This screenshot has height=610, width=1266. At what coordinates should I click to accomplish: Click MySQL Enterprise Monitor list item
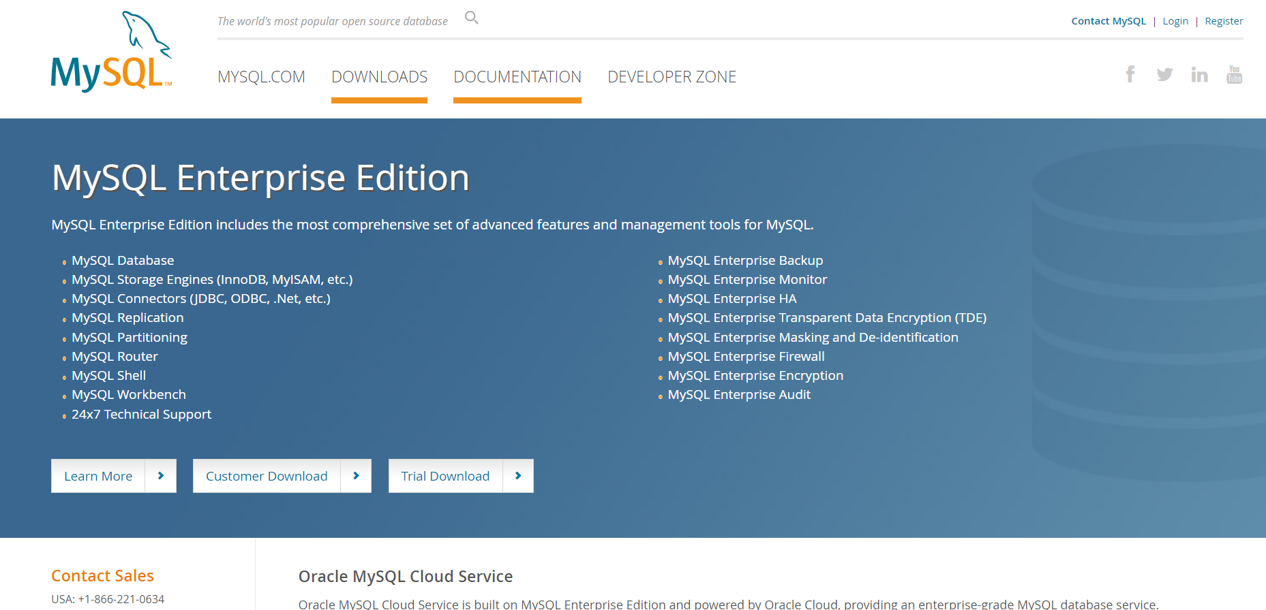pos(747,279)
